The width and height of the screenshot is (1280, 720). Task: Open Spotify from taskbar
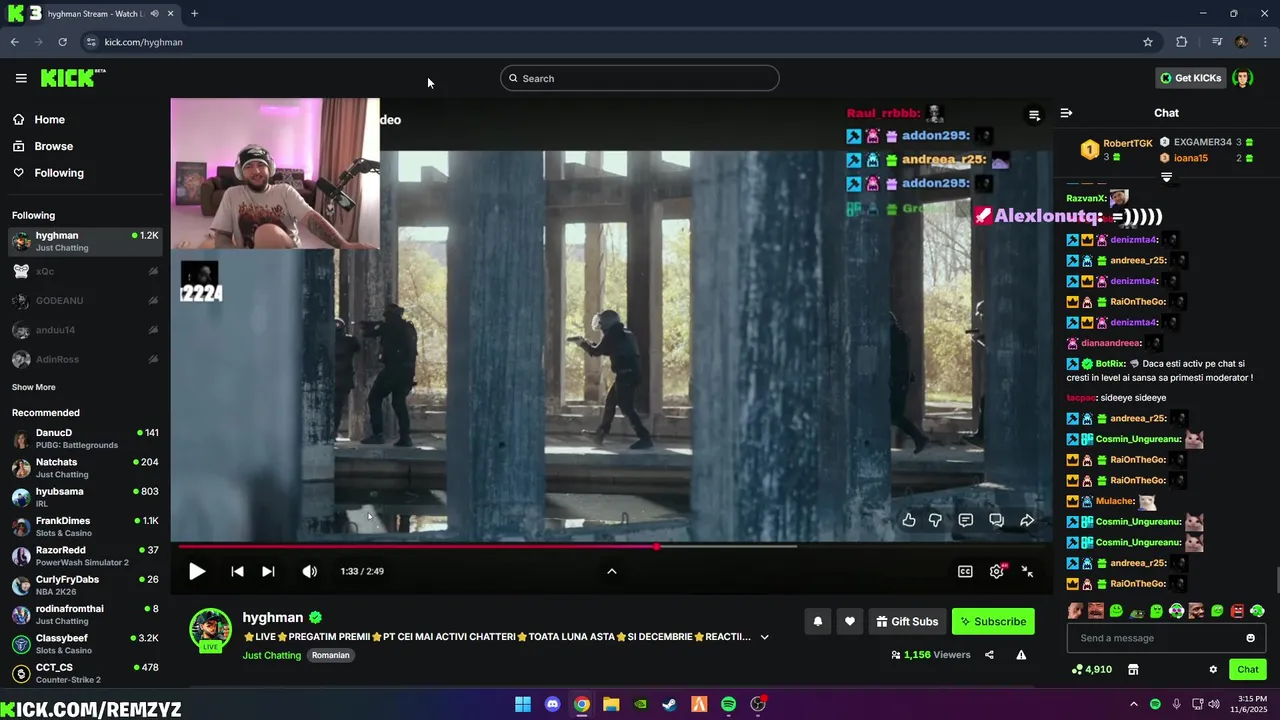coord(728,704)
